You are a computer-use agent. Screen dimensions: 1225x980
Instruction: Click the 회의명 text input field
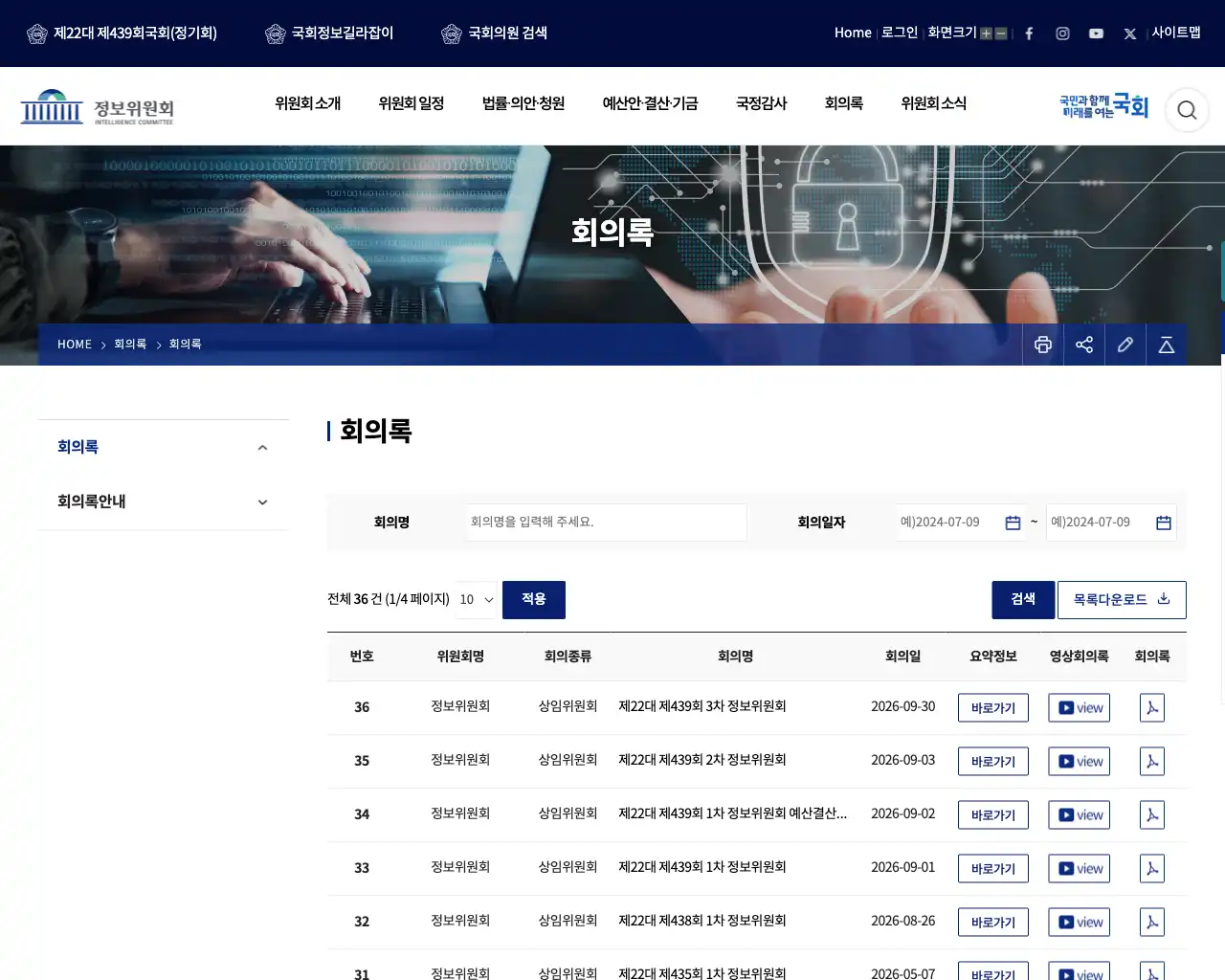(x=606, y=523)
